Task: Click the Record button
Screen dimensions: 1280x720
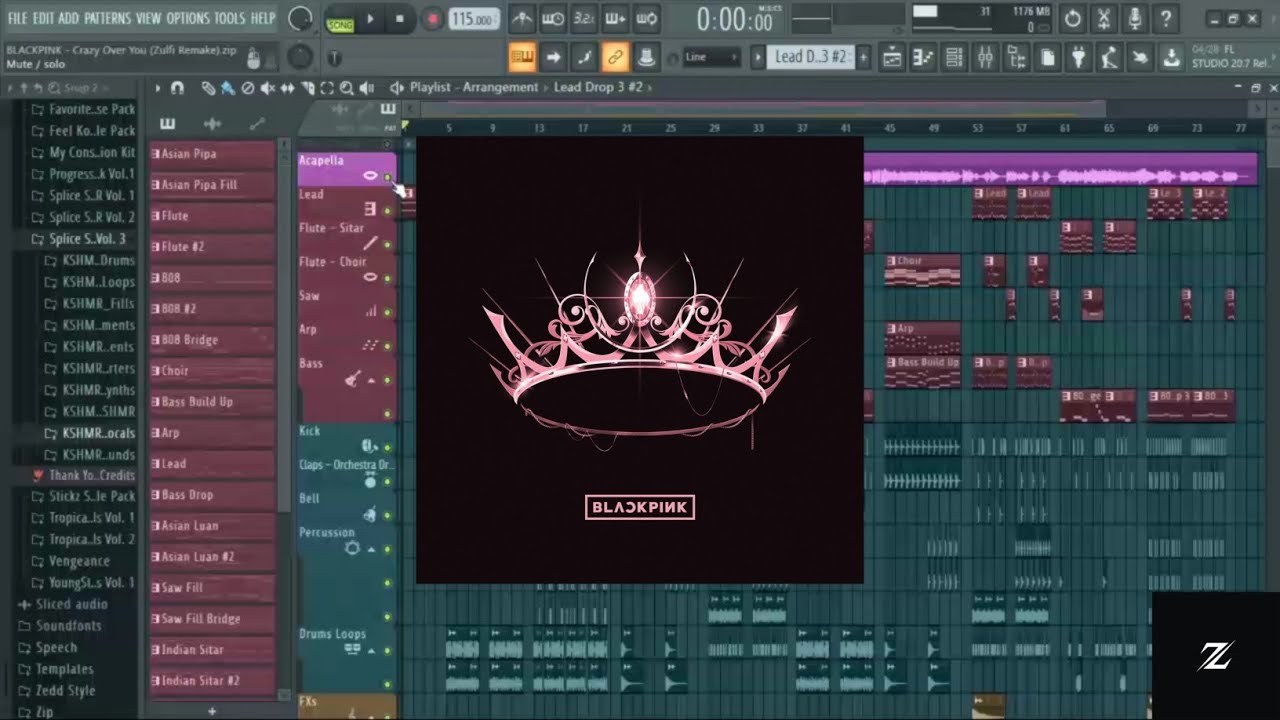Action: click(x=432, y=18)
